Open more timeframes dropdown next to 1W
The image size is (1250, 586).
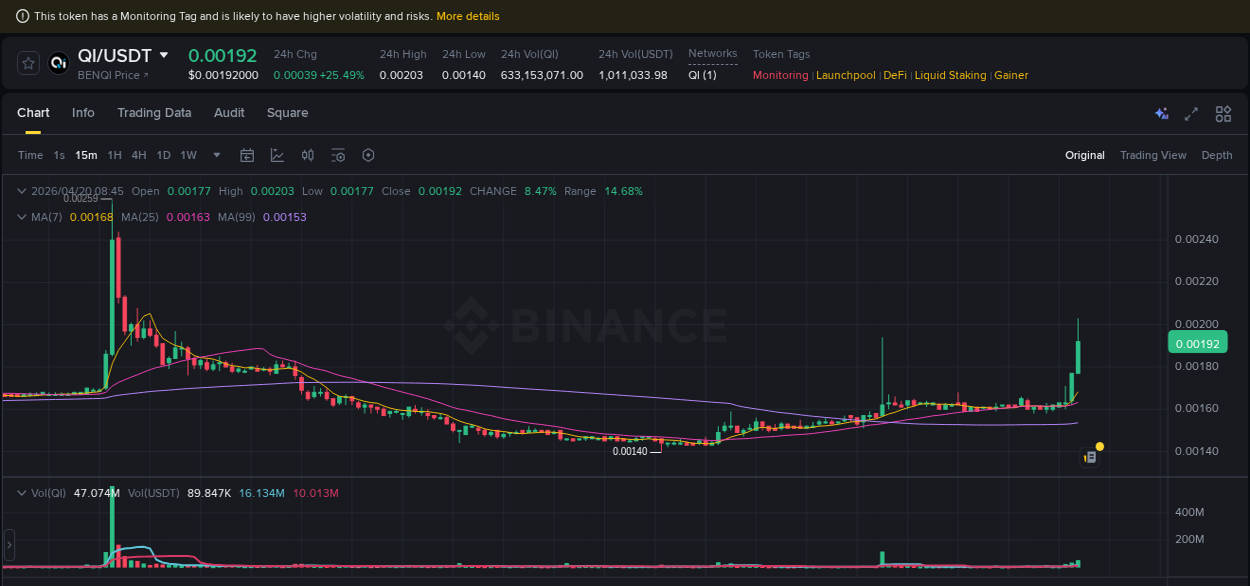[x=216, y=155]
